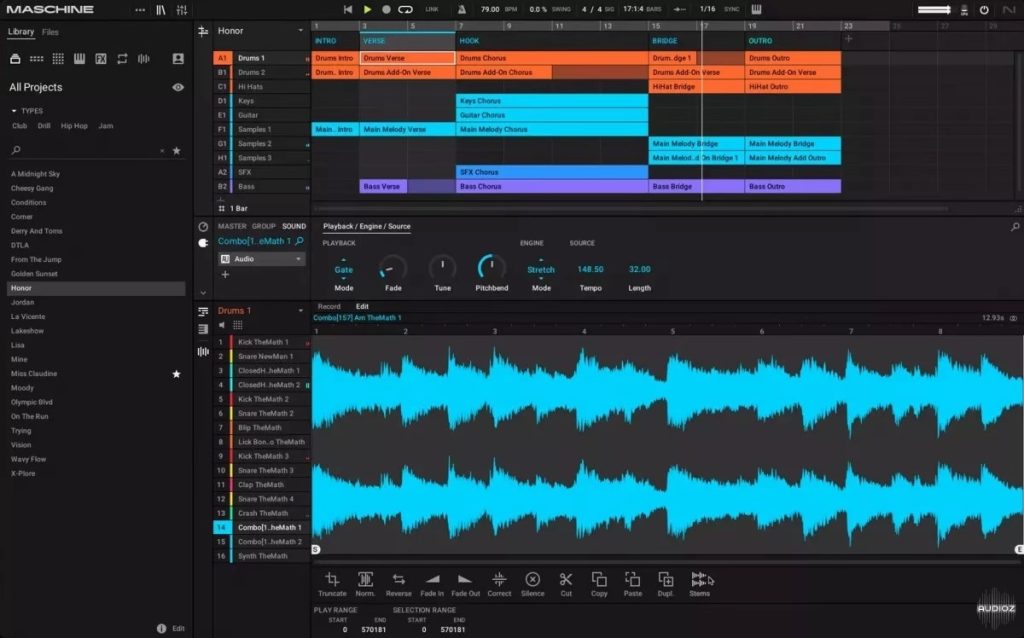Toggle favorite star on Miss Claudine

coord(177,374)
